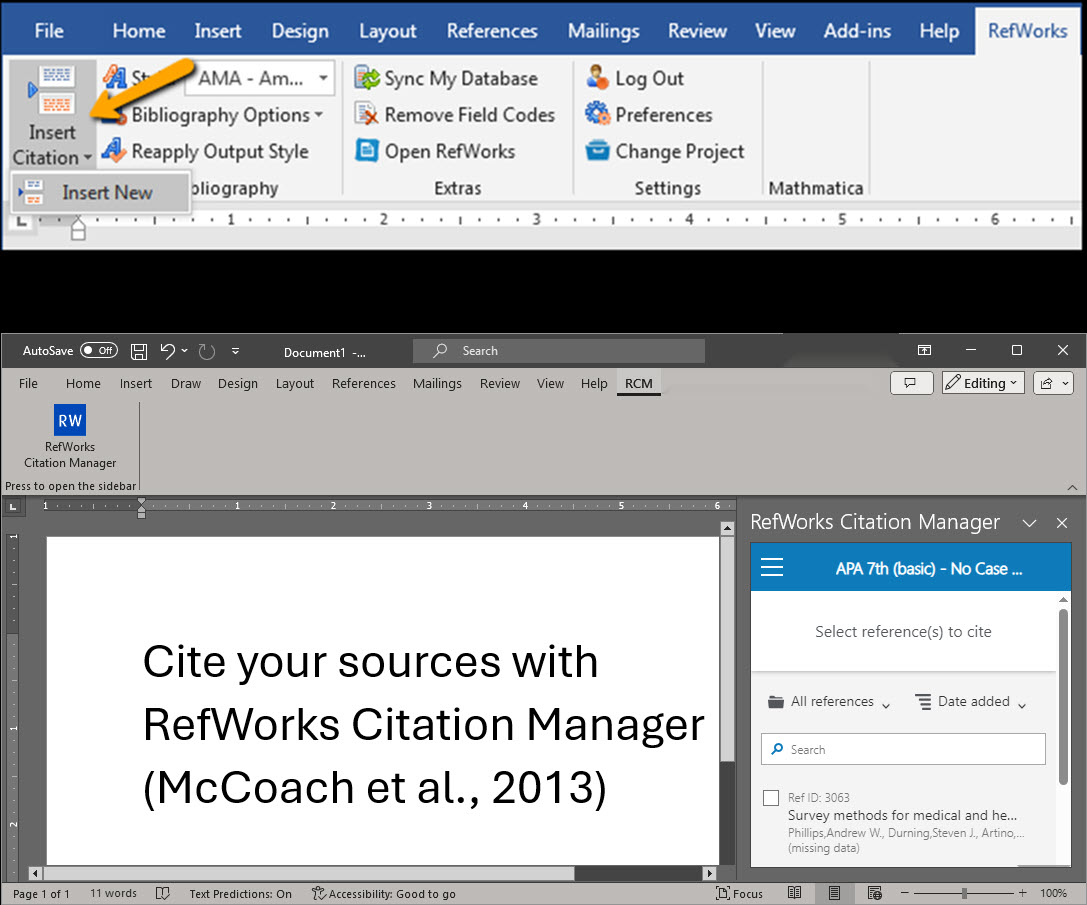This screenshot has height=905, width=1087.
Task: Check the Ref ID 3063 reference checkbox
Action: point(771,798)
